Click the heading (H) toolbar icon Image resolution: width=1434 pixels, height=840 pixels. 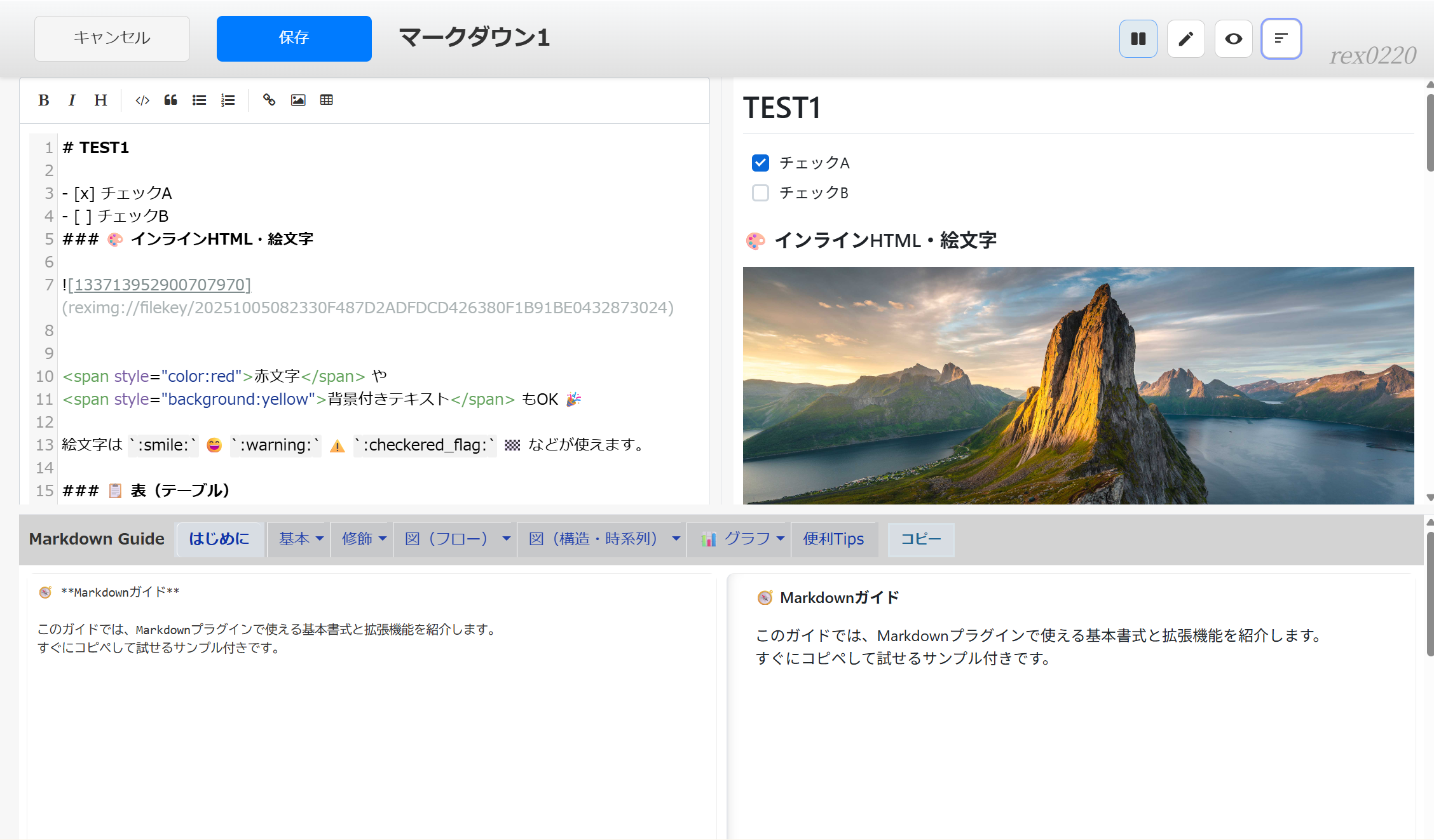(x=100, y=100)
